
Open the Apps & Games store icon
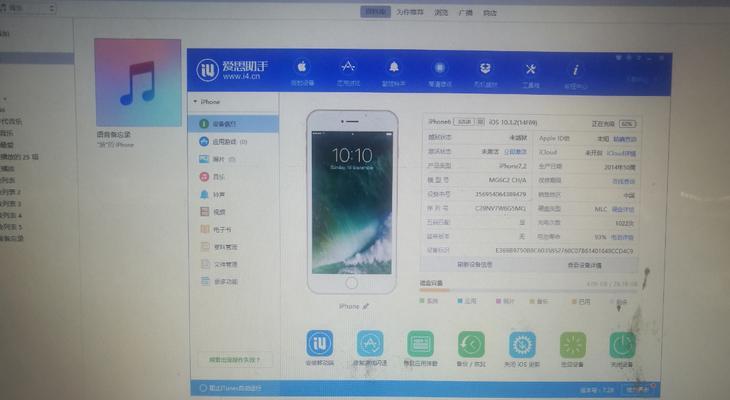tap(348, 73)
